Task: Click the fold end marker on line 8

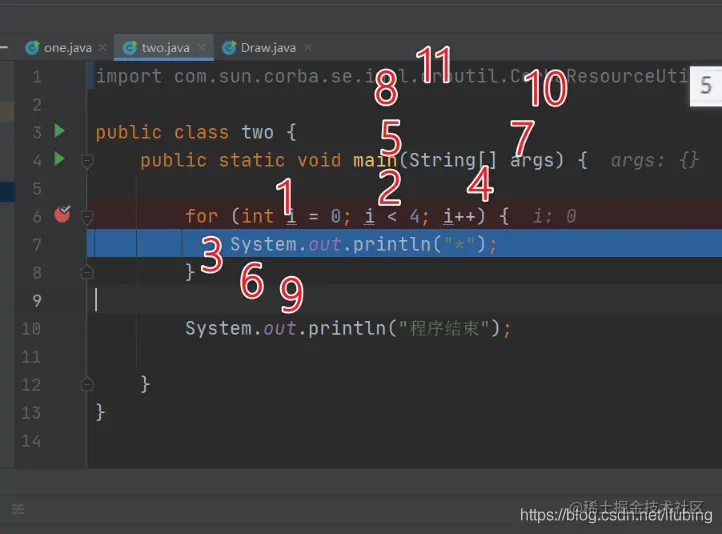Action: click(x=87, y=272)
